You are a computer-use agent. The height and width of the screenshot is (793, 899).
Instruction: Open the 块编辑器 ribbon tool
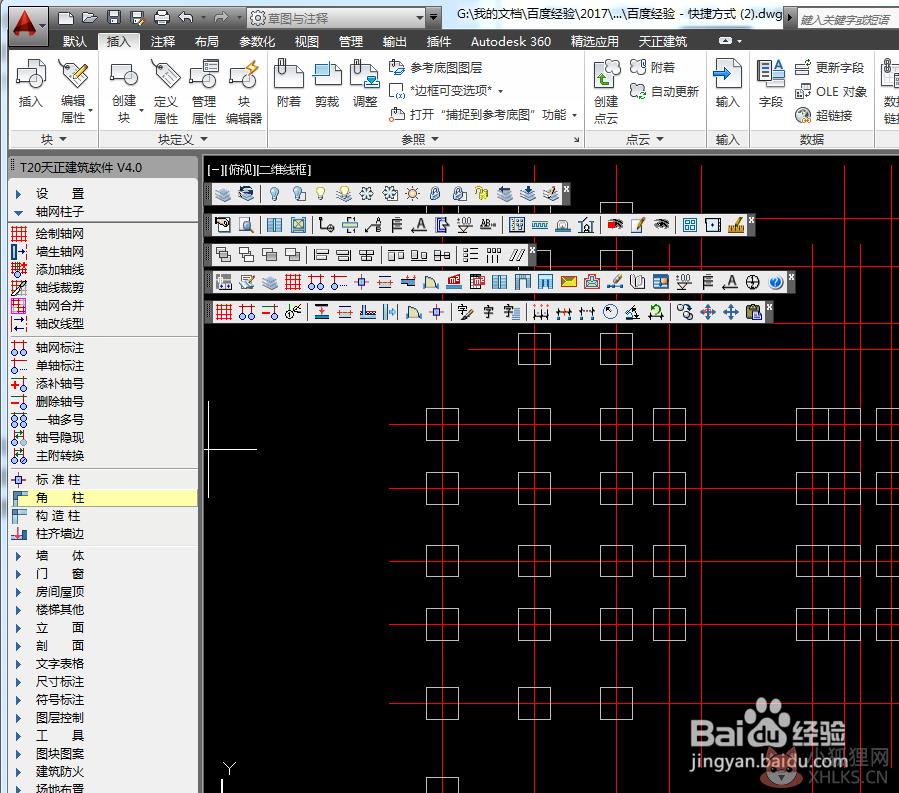(x=244, y=92)
